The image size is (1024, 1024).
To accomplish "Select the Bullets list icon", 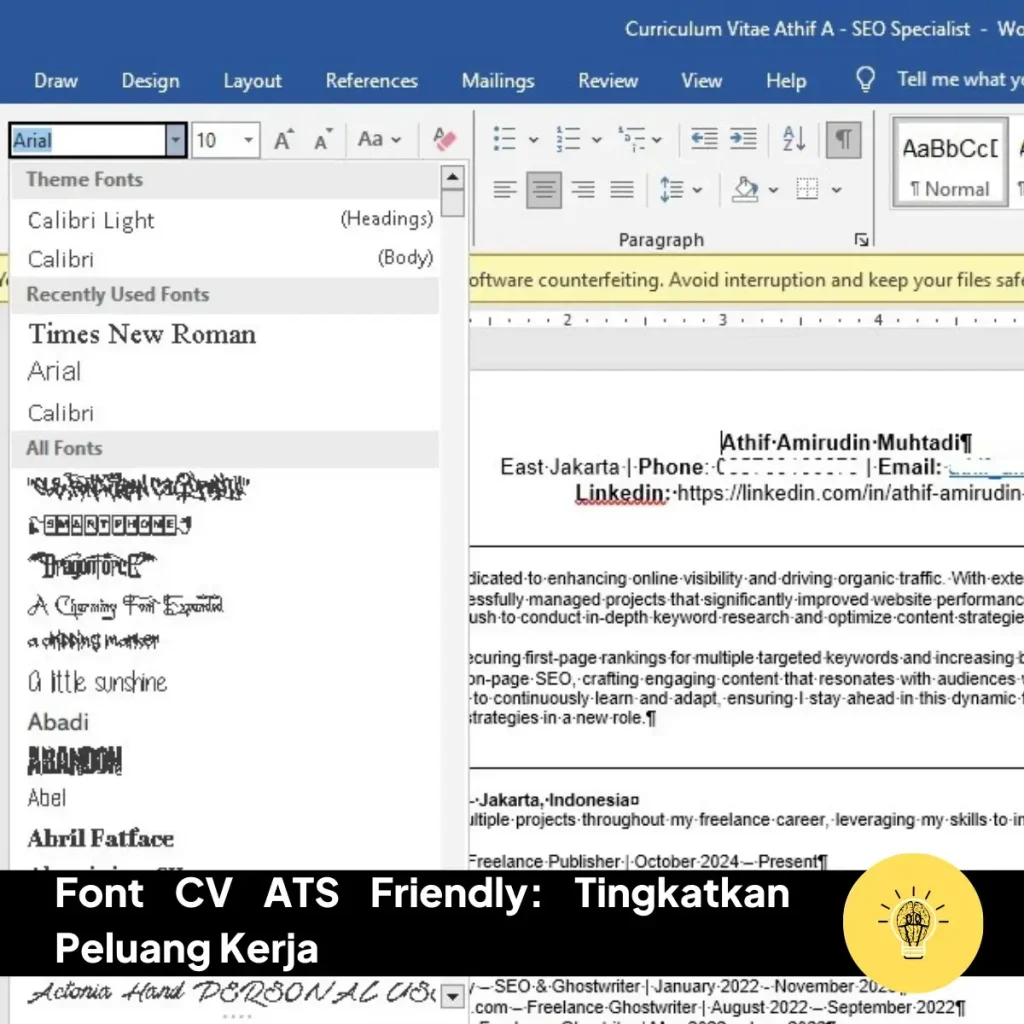I will [x=504, y=138].
